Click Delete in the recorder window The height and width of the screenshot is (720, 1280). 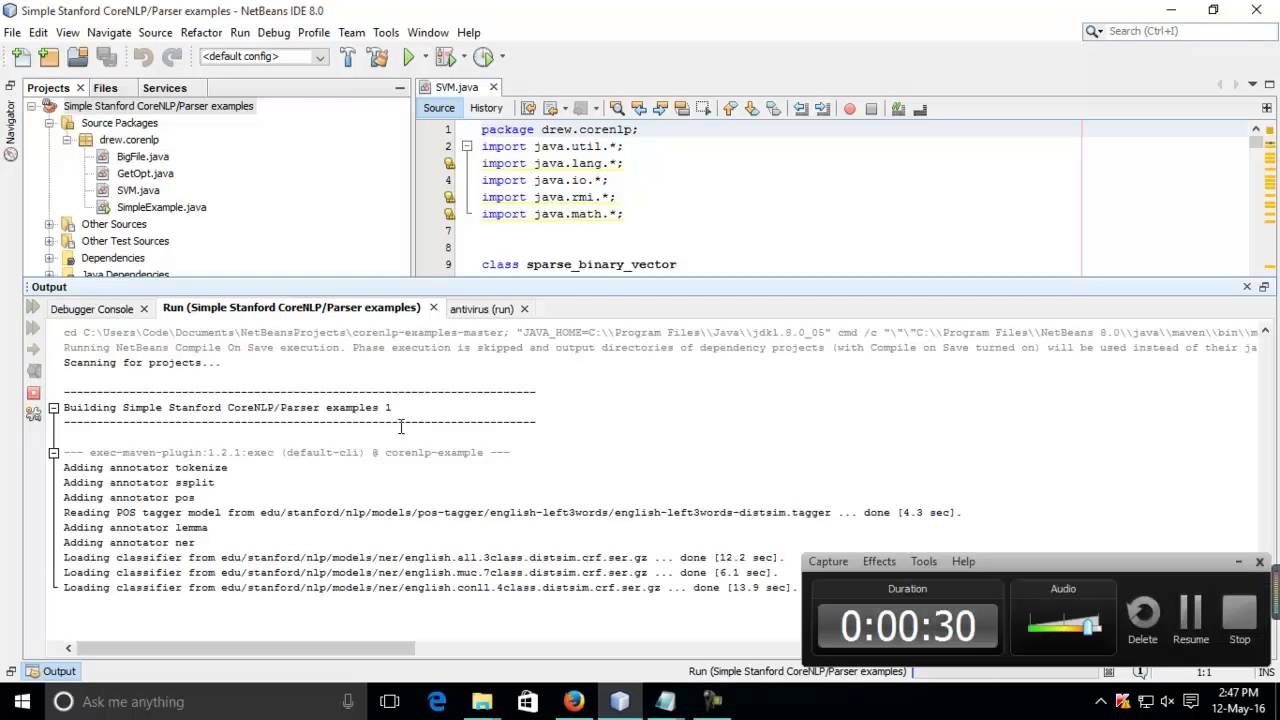(x=1142, y=620)
